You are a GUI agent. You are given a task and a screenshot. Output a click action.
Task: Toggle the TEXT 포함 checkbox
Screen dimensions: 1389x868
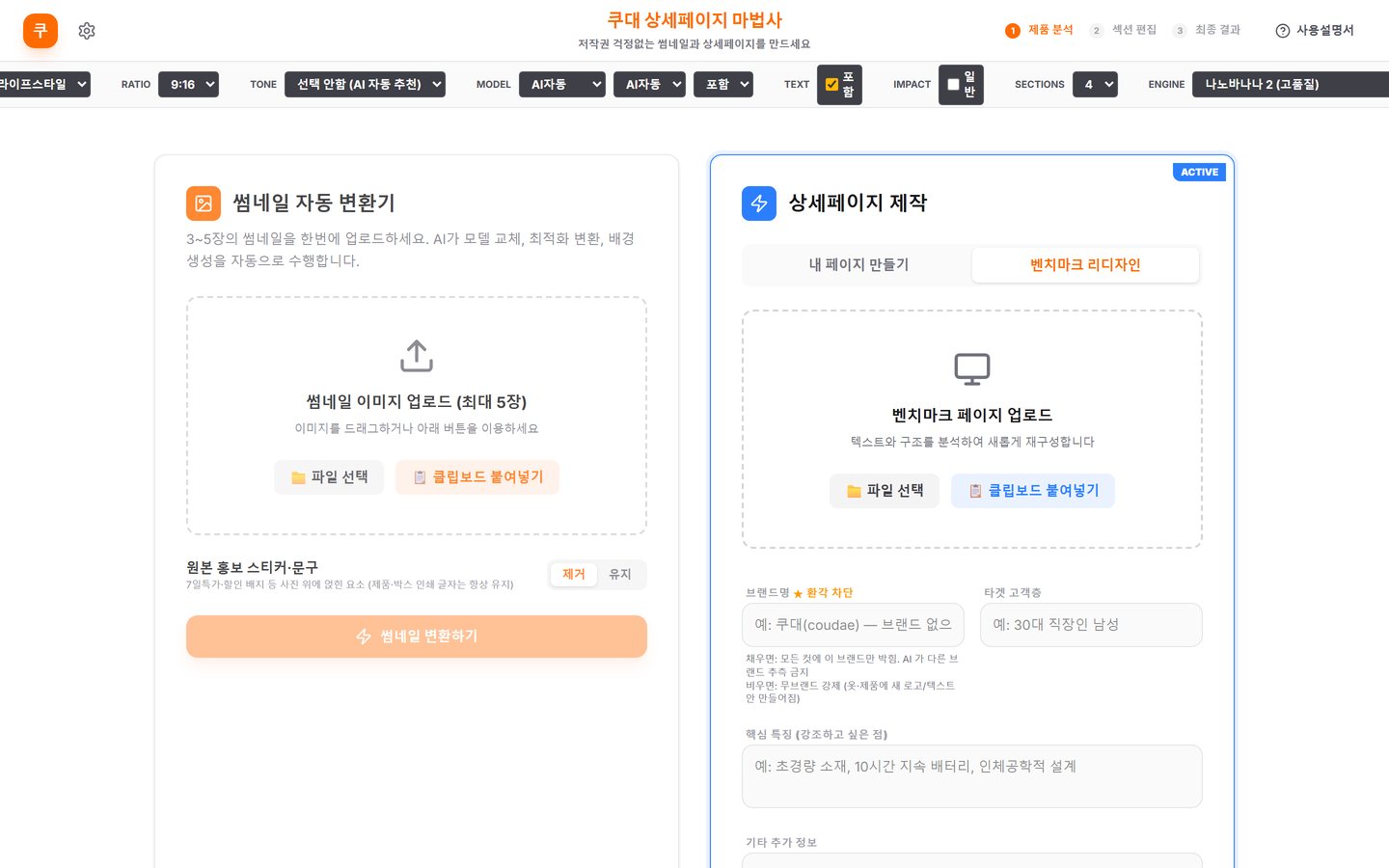pyautogui.click(x=831, y=85)
